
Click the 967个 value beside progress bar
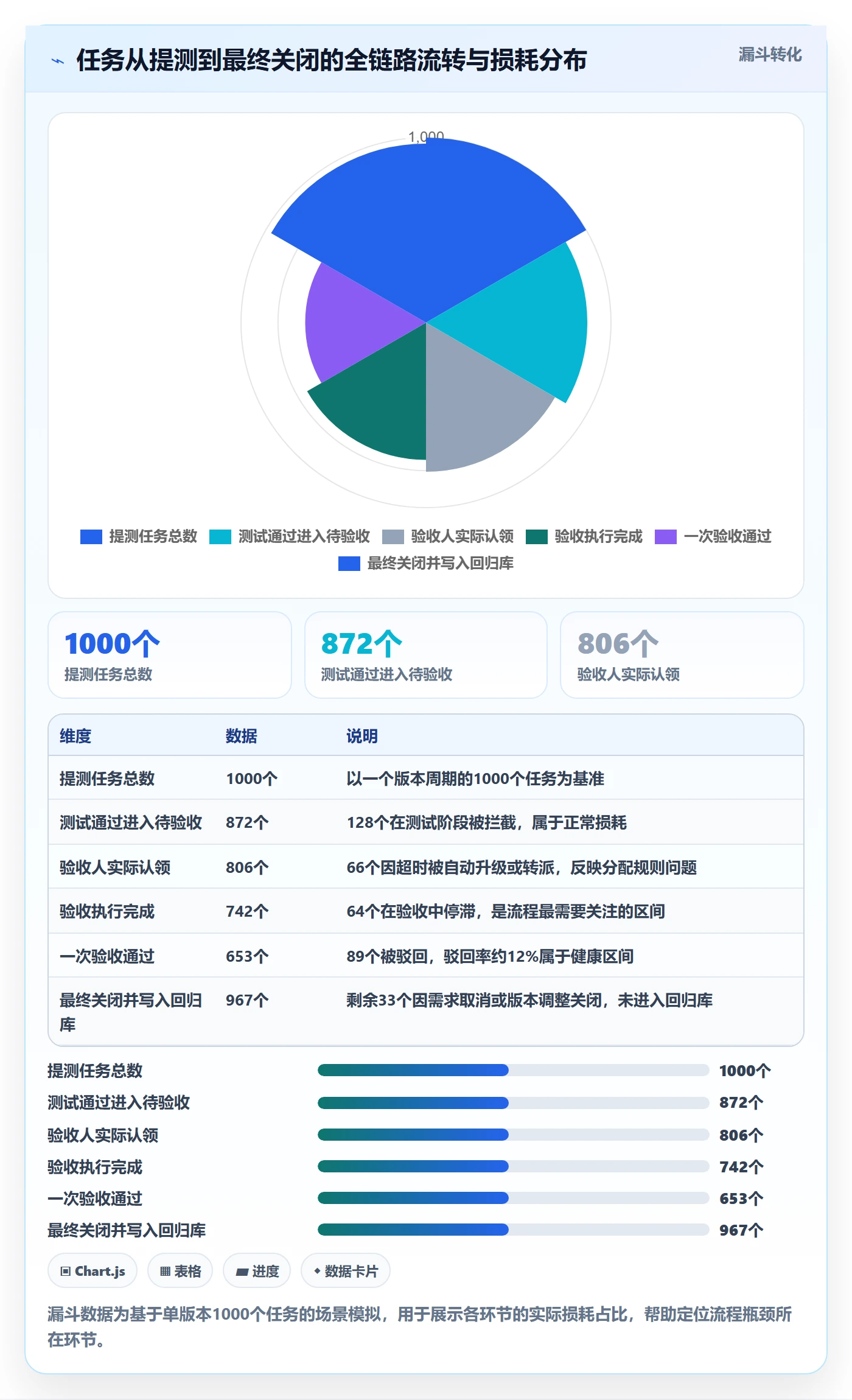741,1230
